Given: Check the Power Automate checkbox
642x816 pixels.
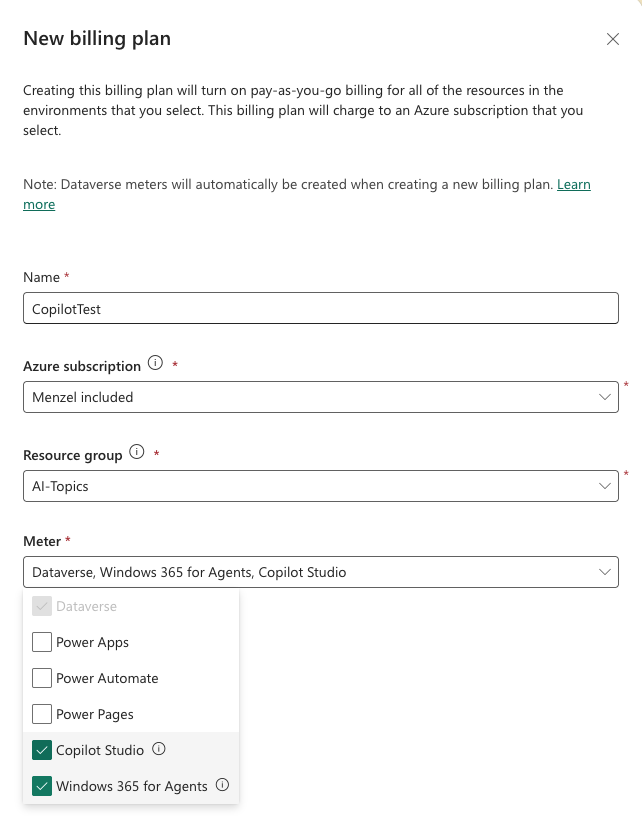Looking at the screenshot, I should tap(42, 678).
